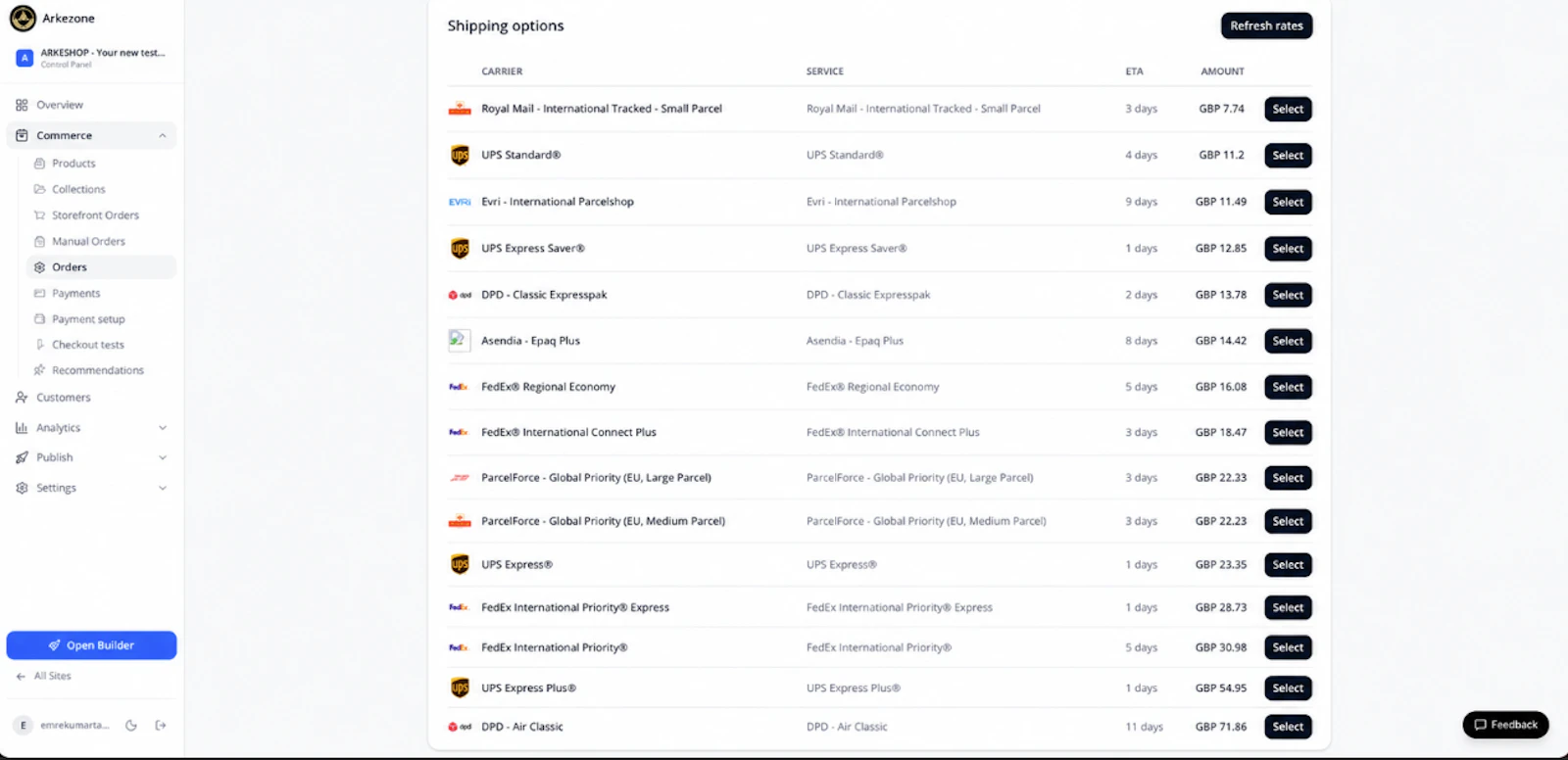Click the Storefront Orders cart icon
This screenshot has height=760, width=1568.
click(40, 215)
